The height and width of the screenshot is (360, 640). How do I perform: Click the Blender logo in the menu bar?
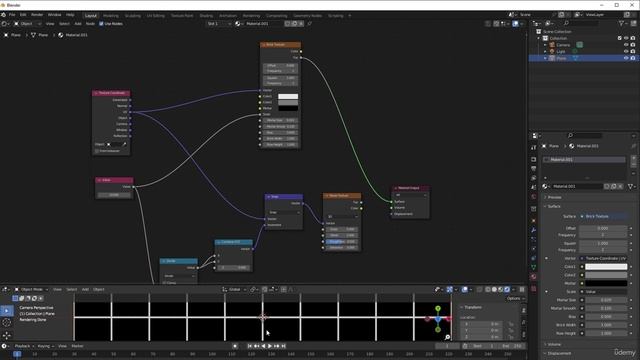[x=4, y=15]
